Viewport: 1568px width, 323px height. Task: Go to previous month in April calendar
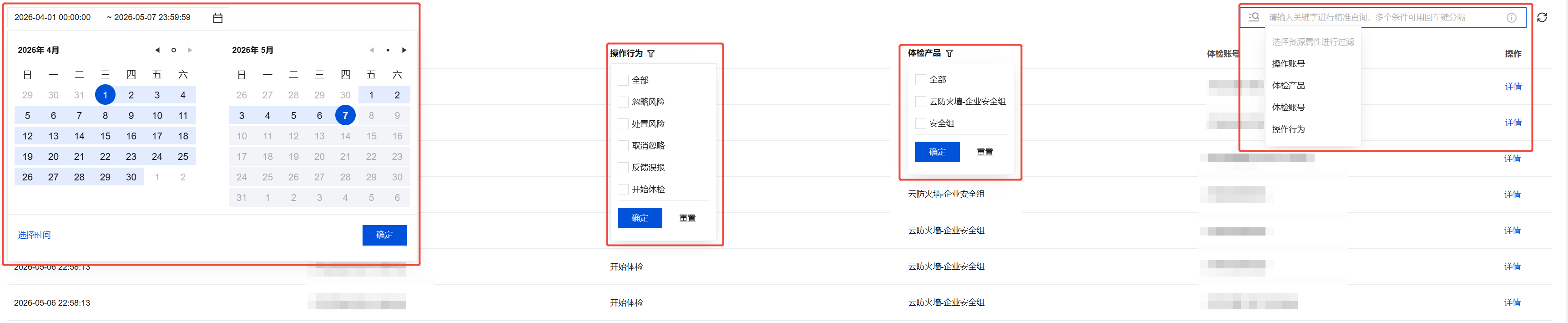(x=157, y=50)
